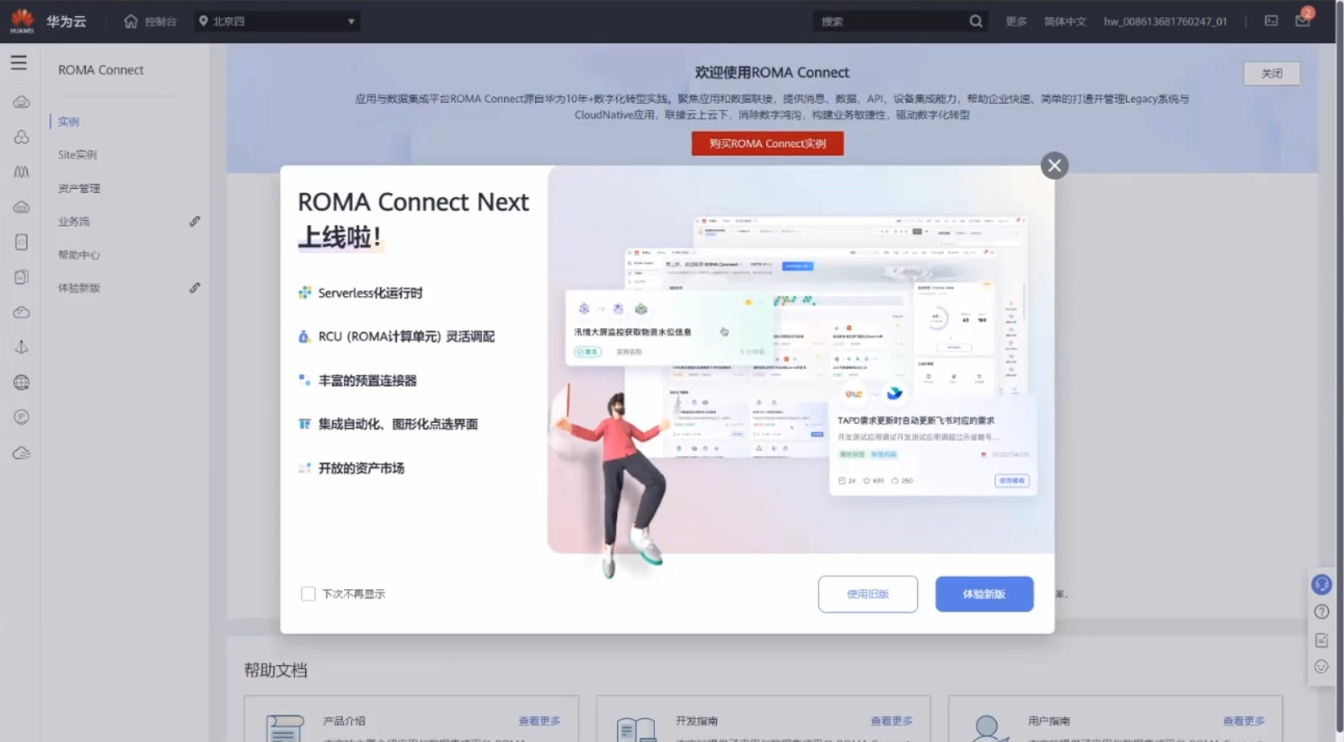Click the three-circles cluster sidebar icon
The image size is (1344, 742).
[21, 137]
